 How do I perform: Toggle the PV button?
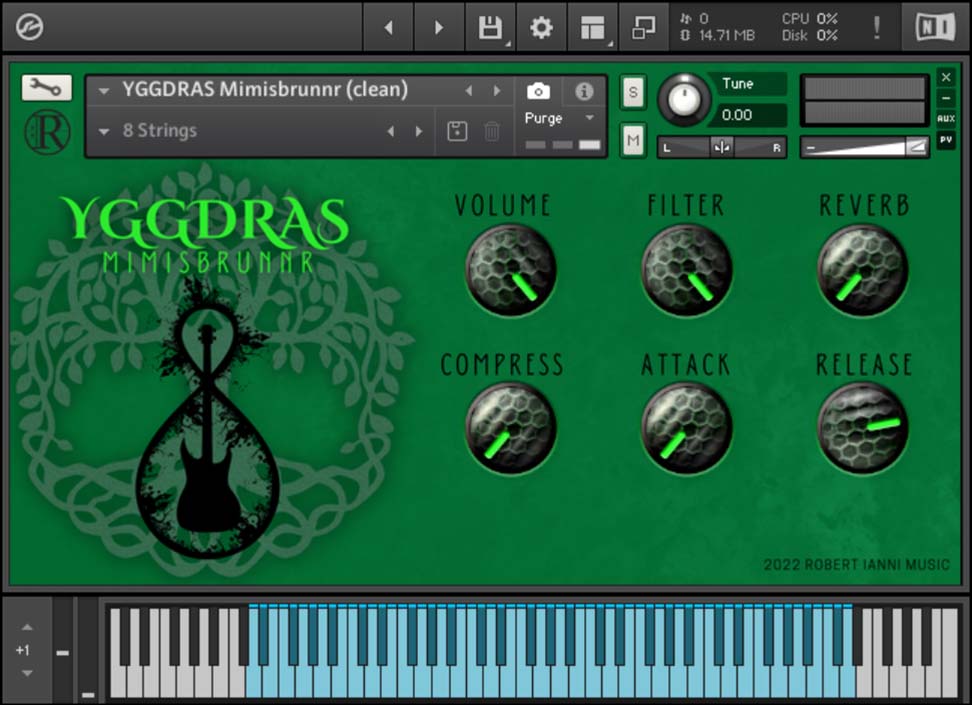tap(946, 140)
